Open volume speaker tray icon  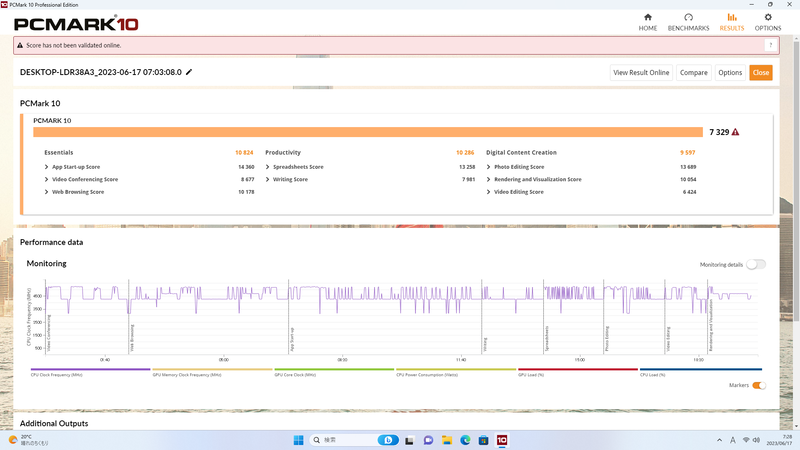coord(756,440)
